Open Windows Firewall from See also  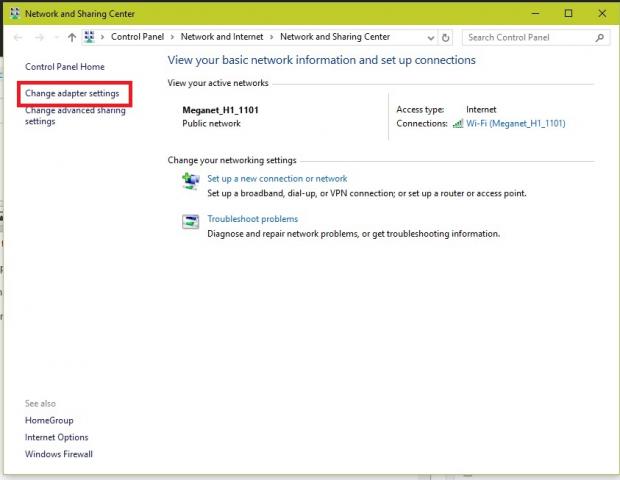(59, 454)
